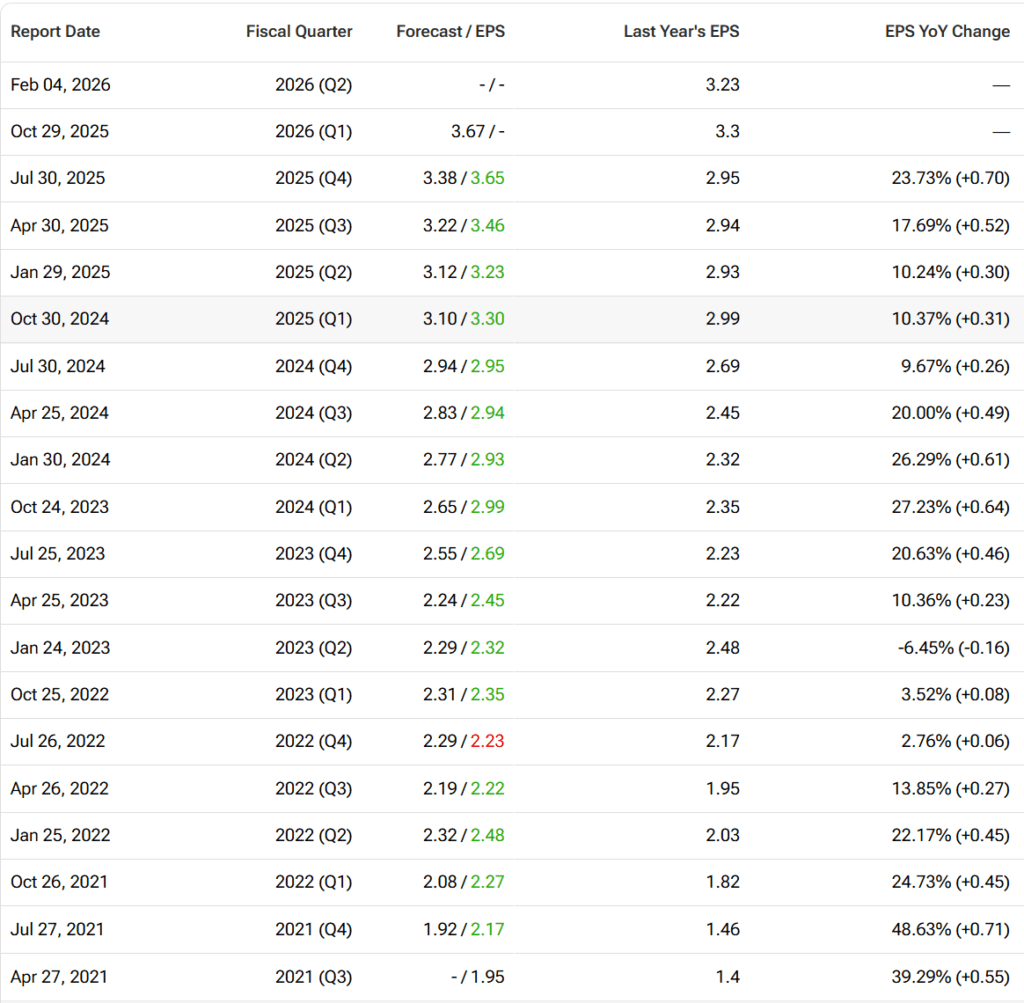Sort by the Fiscal Quarter column header

[x=299, y=31]
